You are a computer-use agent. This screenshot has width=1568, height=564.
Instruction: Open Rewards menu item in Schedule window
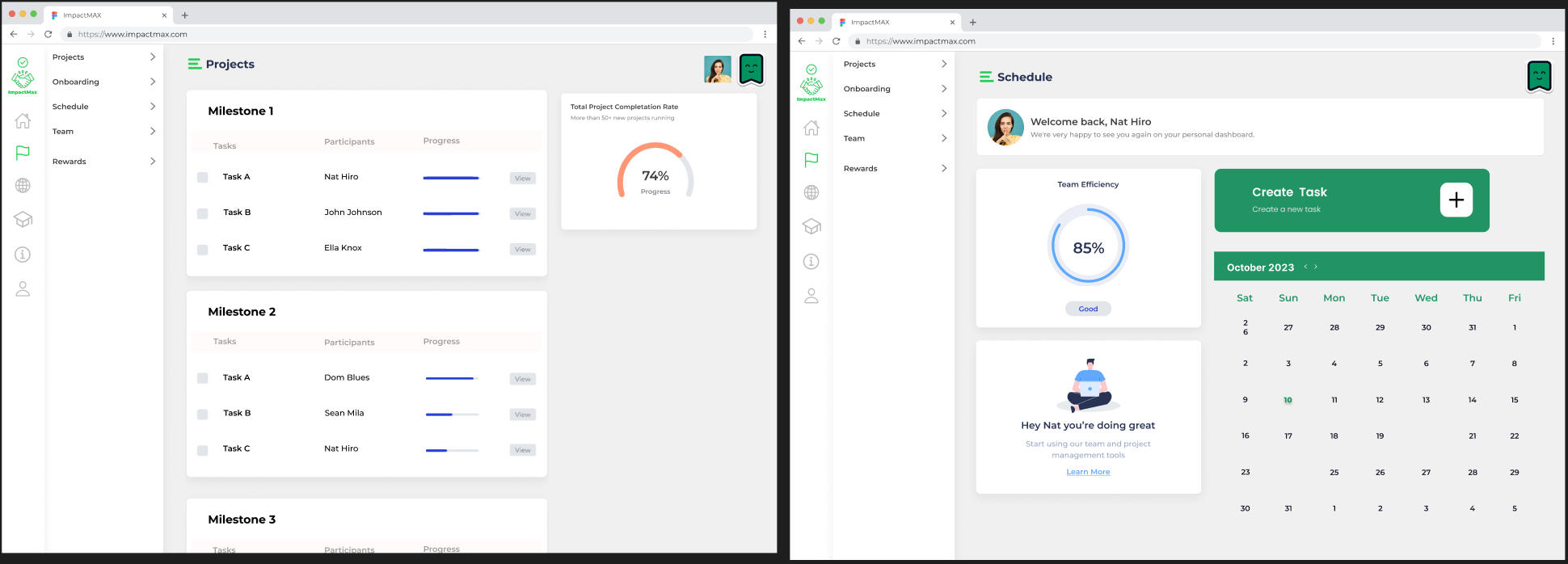click(x=860, y=169)
